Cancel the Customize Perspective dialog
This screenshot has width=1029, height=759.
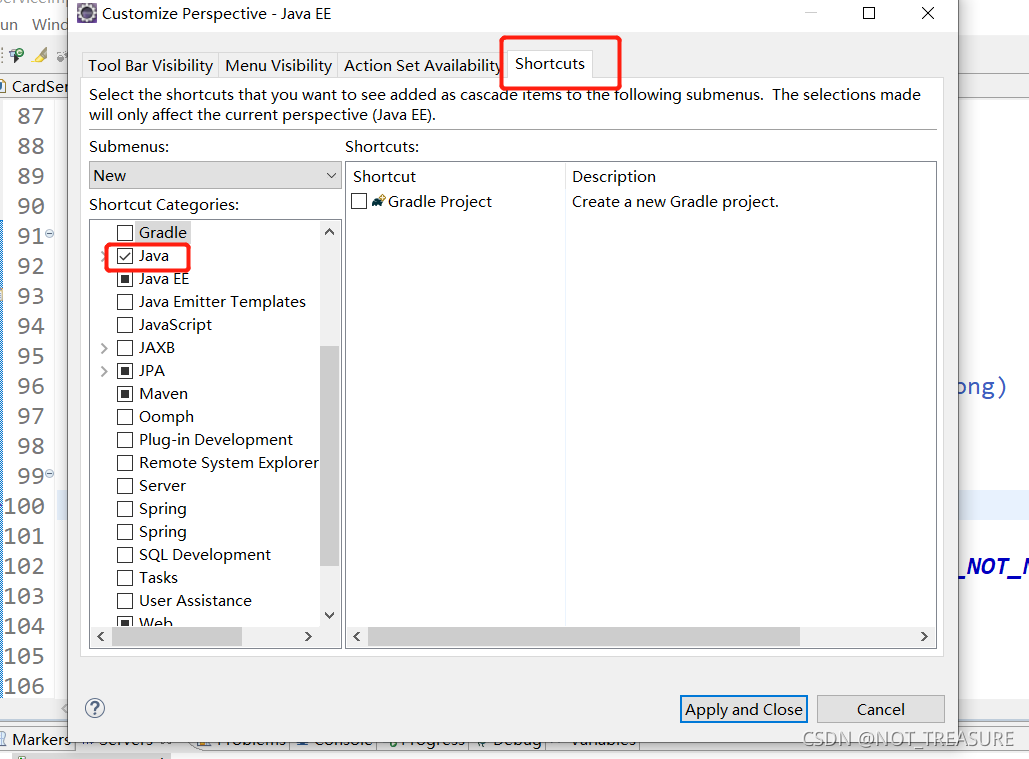[x=880, y=708]
